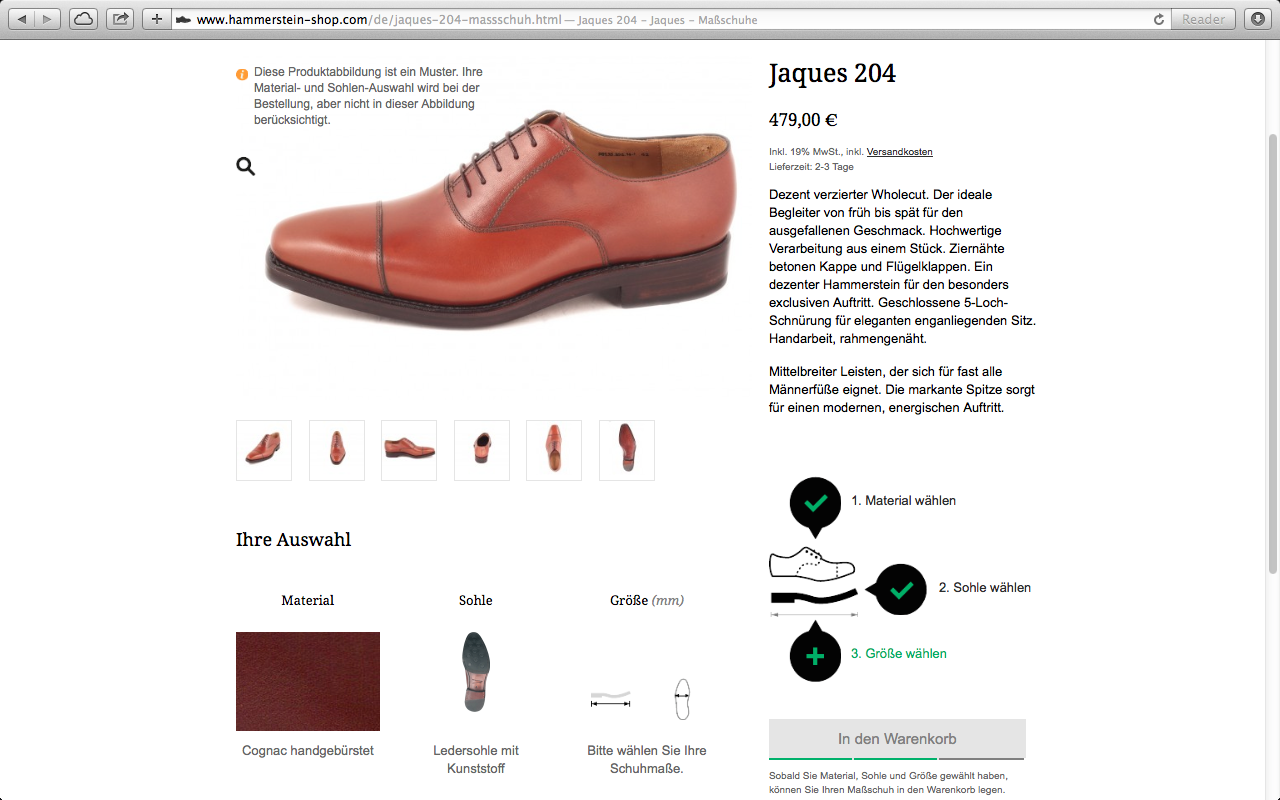
Task: Click the sole image under Sohle
Action: (x=476, y=672)
